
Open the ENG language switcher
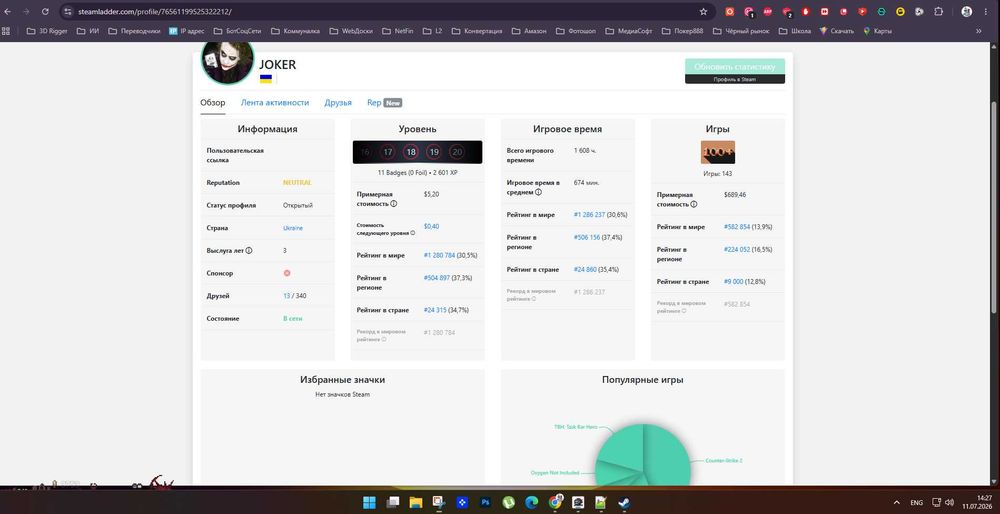click(916, 503)
